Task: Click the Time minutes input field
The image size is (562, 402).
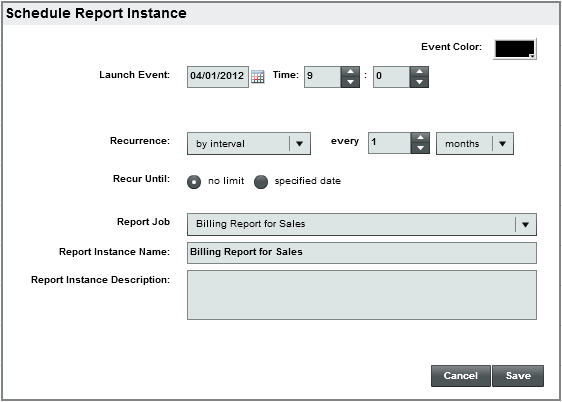Action: coord(391,77)
